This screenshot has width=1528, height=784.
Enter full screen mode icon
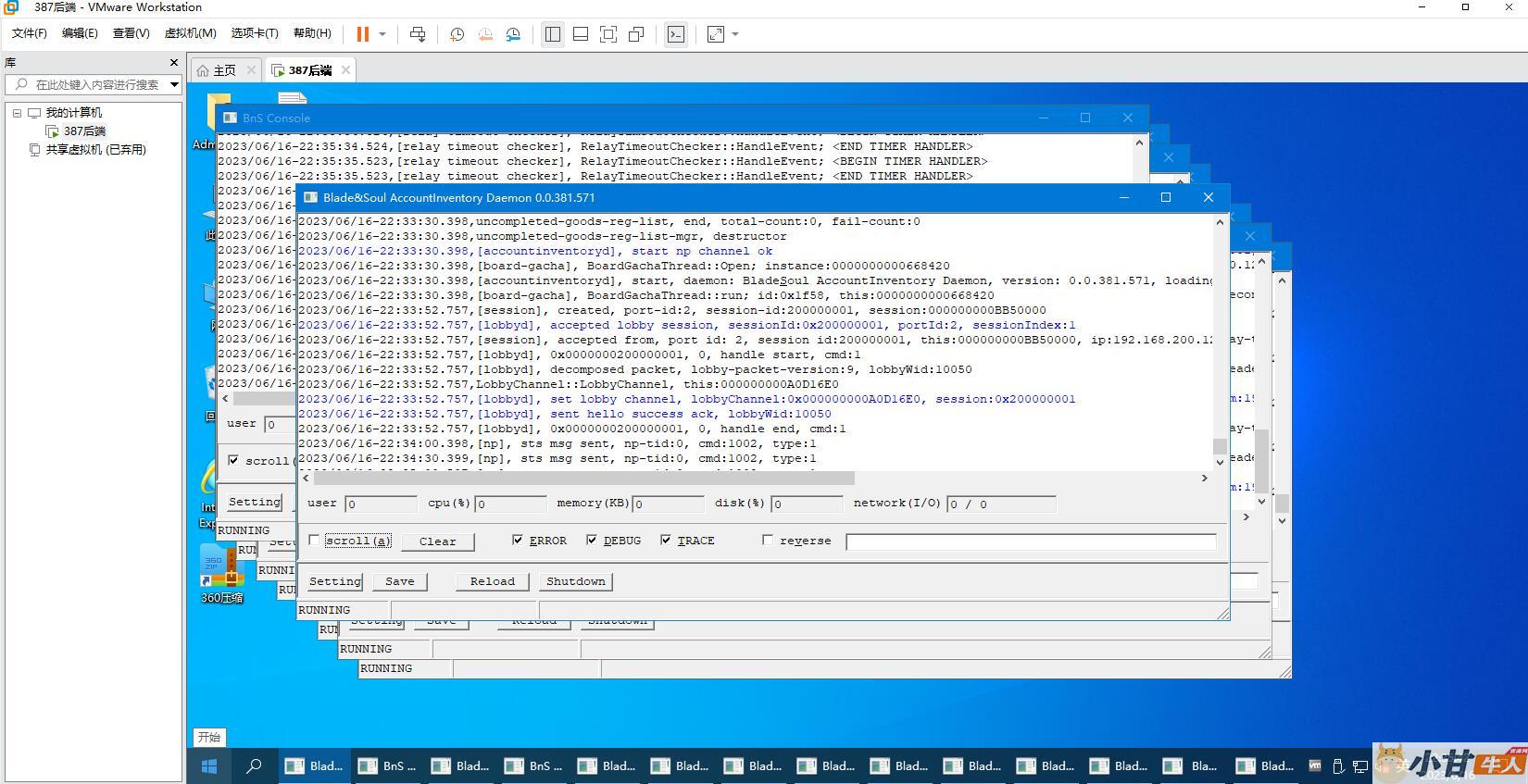[x=608, y=34]
